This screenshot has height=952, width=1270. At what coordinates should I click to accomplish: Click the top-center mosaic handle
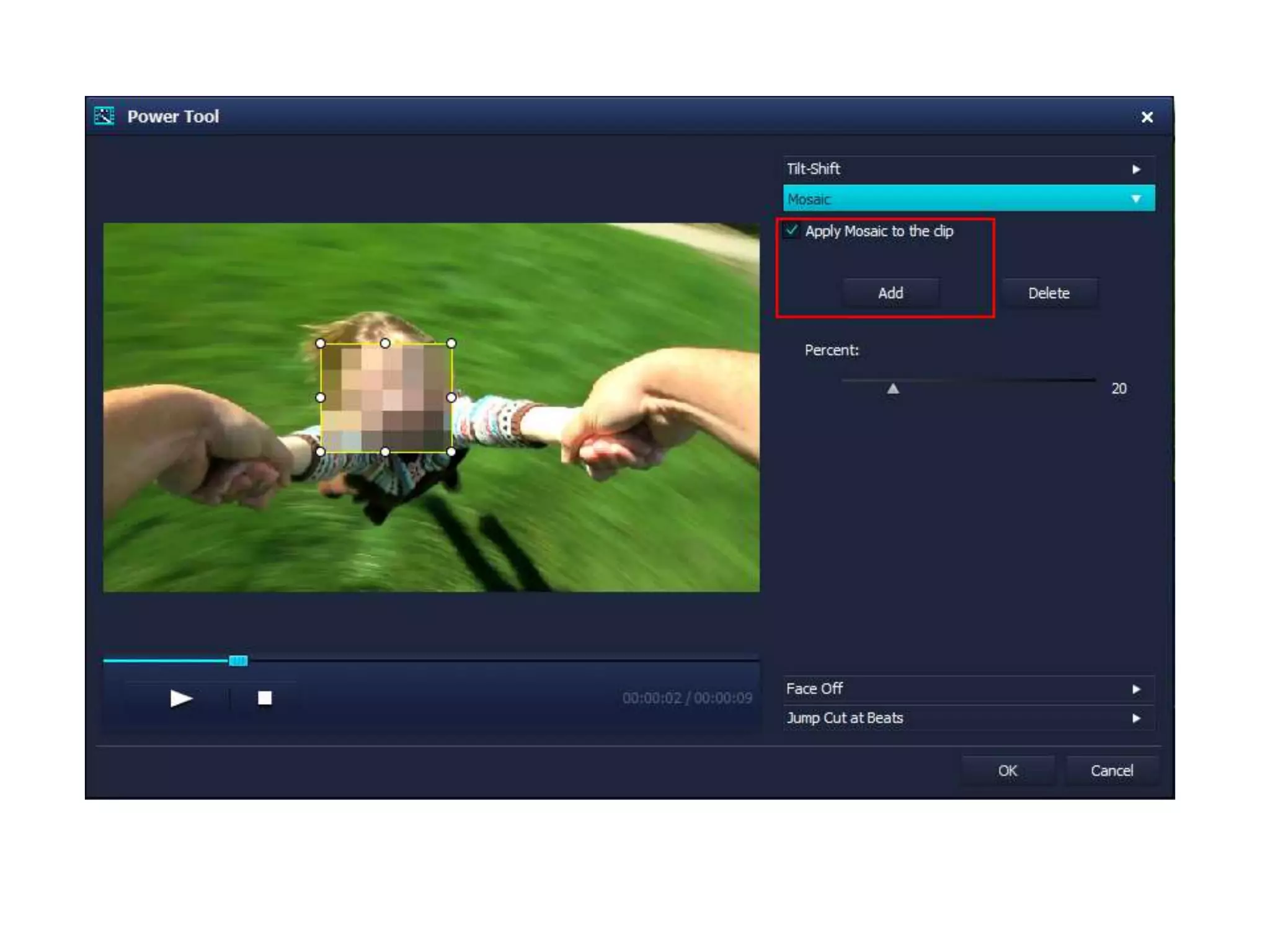[x=385, y=343]
